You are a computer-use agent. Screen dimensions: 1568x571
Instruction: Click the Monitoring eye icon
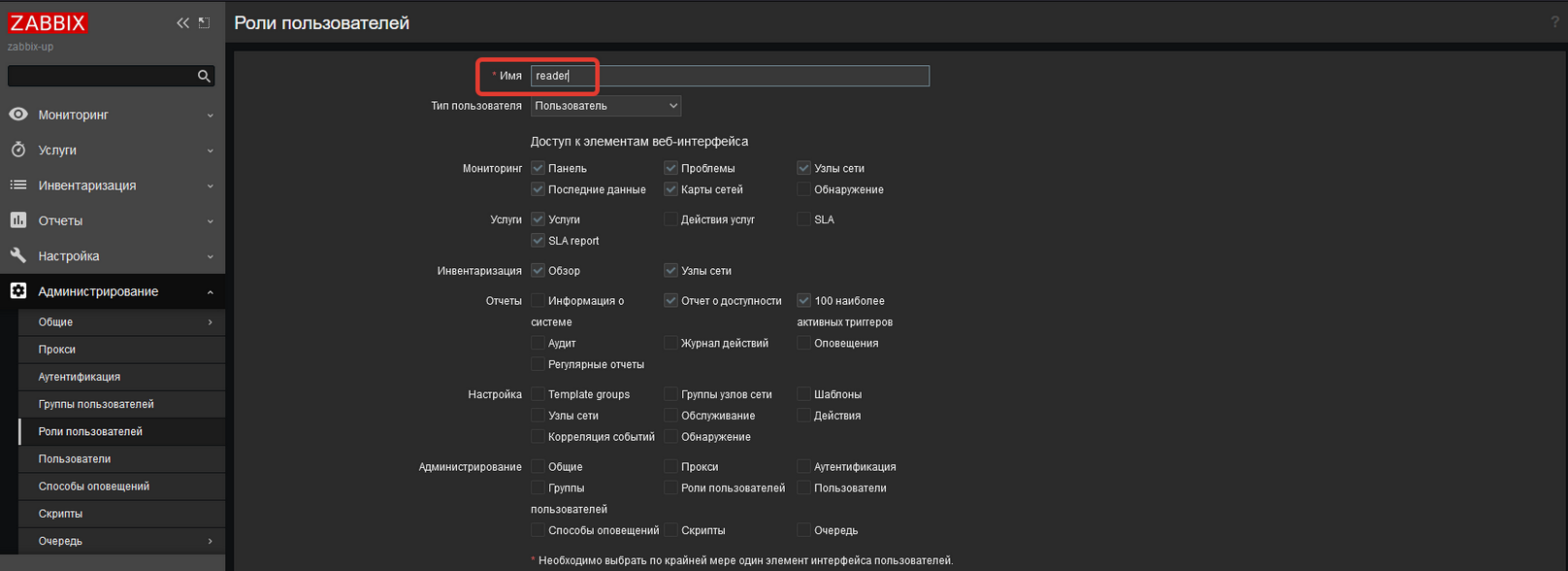17,115
